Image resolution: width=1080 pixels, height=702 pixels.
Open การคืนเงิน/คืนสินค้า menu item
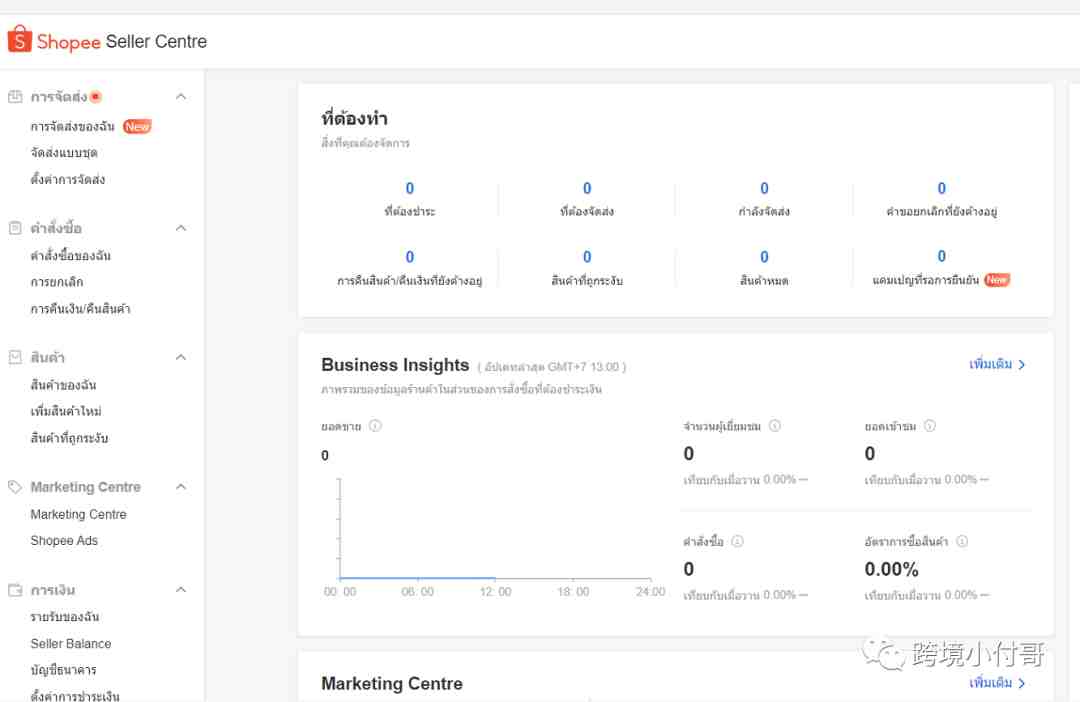tap(81, 309)
